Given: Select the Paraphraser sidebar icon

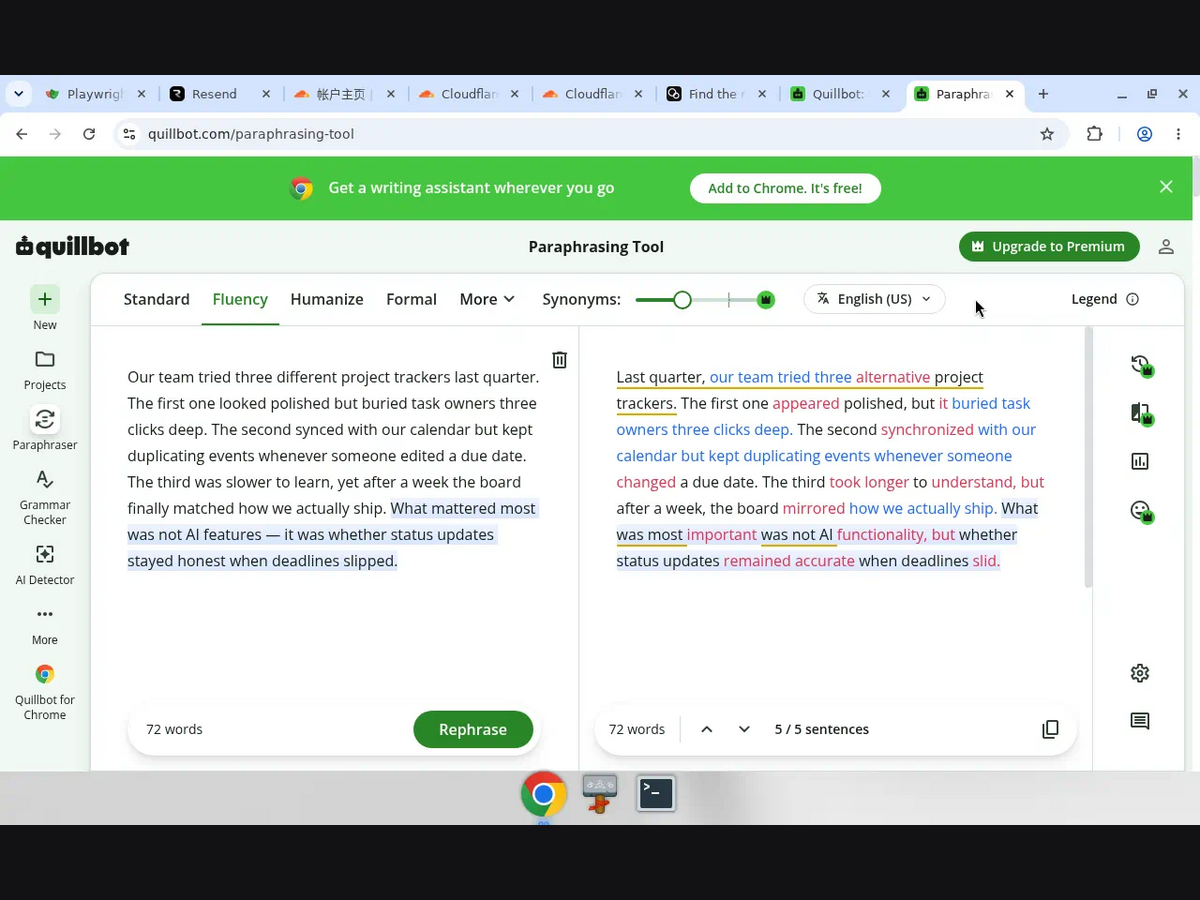Looking at the screenshot, I should tap(45, 419).
